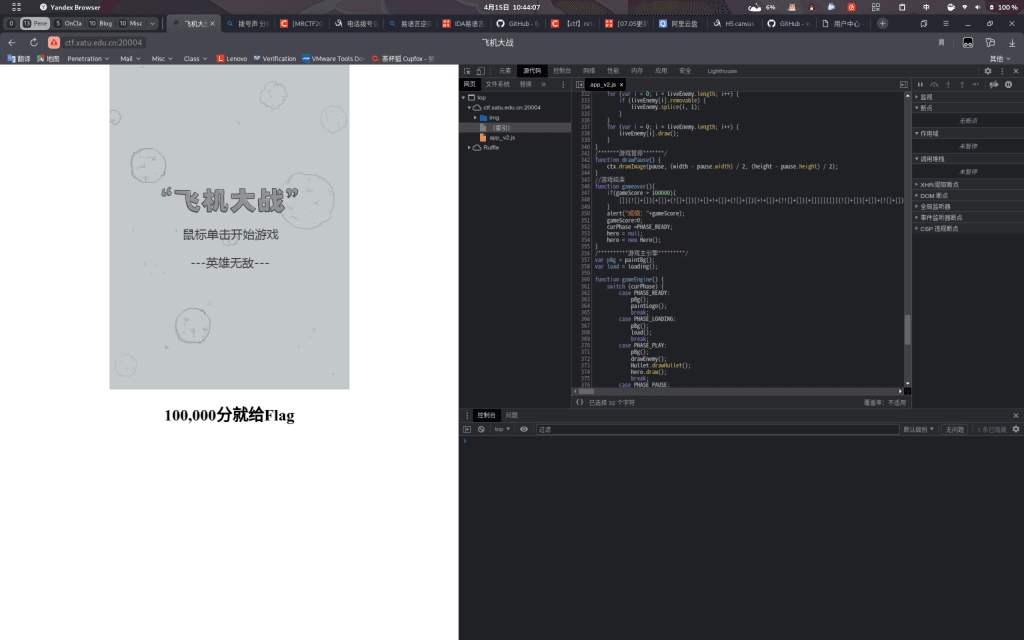Image resolution: width=1024 pixels, height=640 pixels.
Task: Reload the page in the browser
Action: (34, 42)
